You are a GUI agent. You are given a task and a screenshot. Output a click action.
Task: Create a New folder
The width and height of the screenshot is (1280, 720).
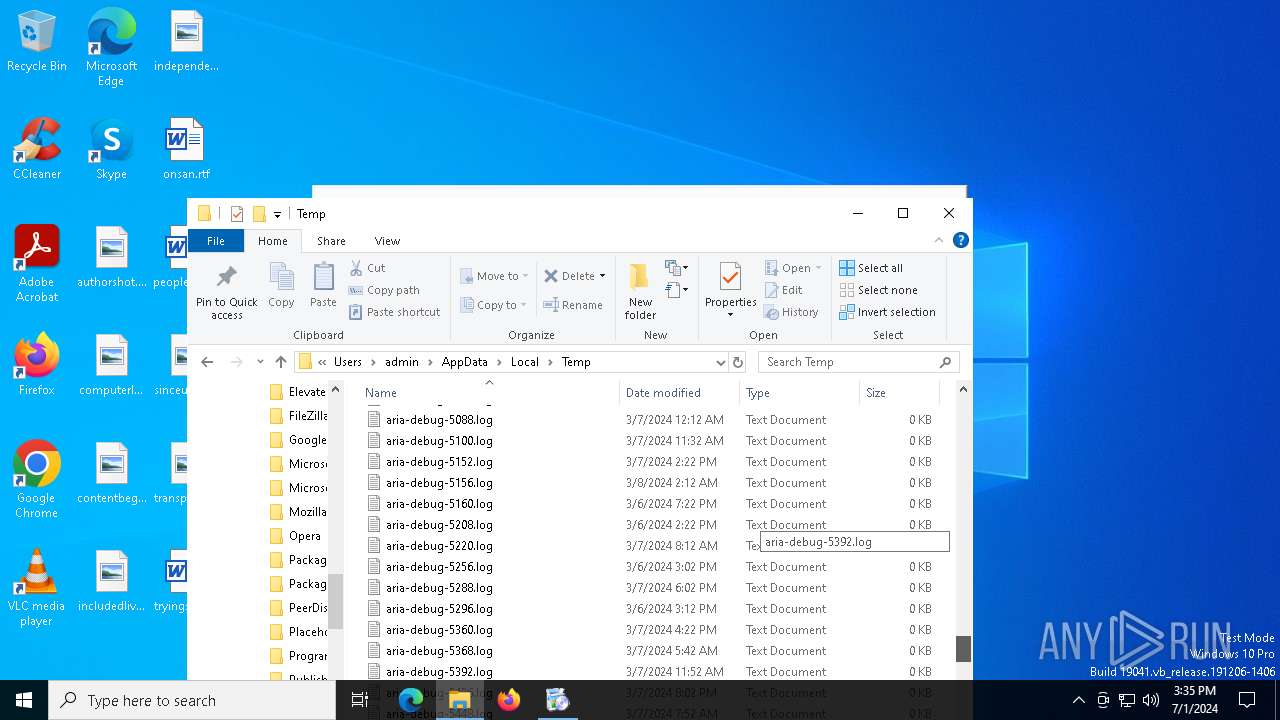[x=640, y=291]
